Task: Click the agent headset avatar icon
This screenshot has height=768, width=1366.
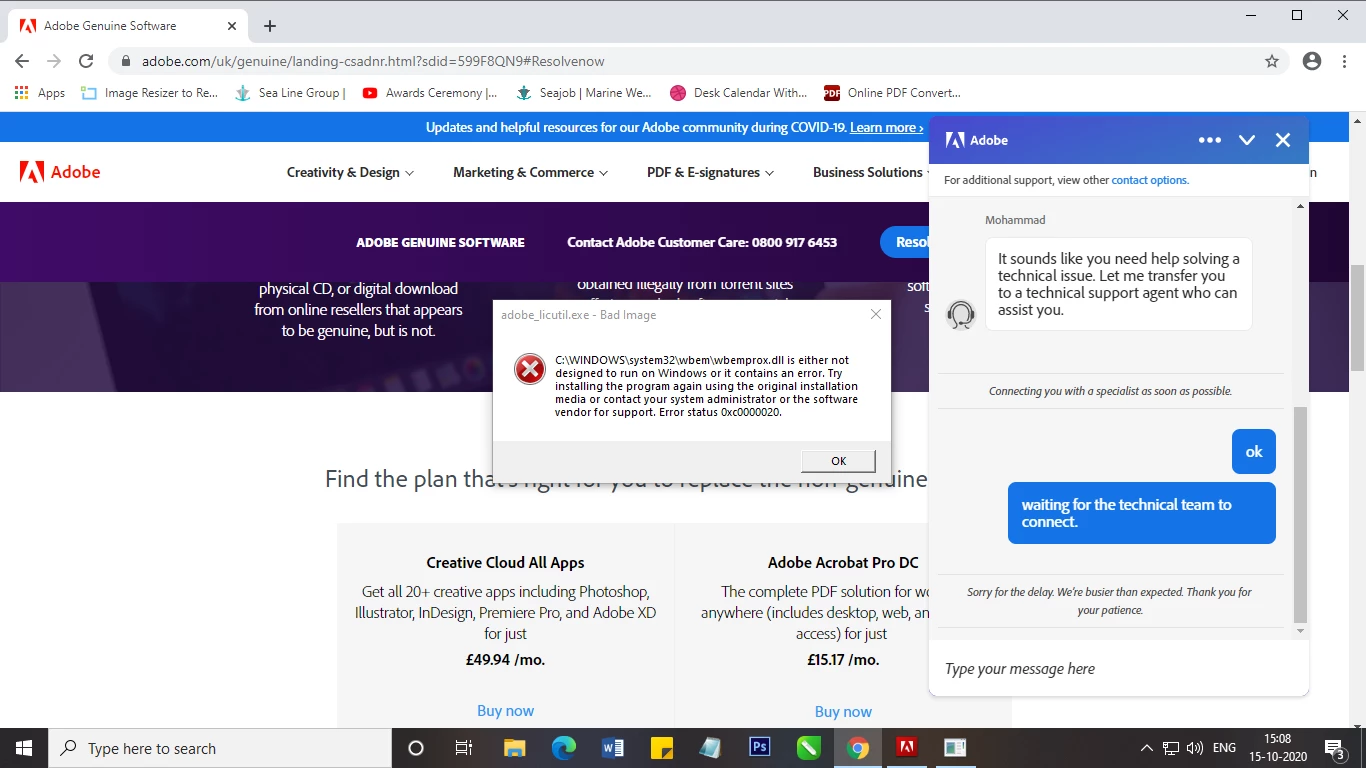Action: click(961, 315)
